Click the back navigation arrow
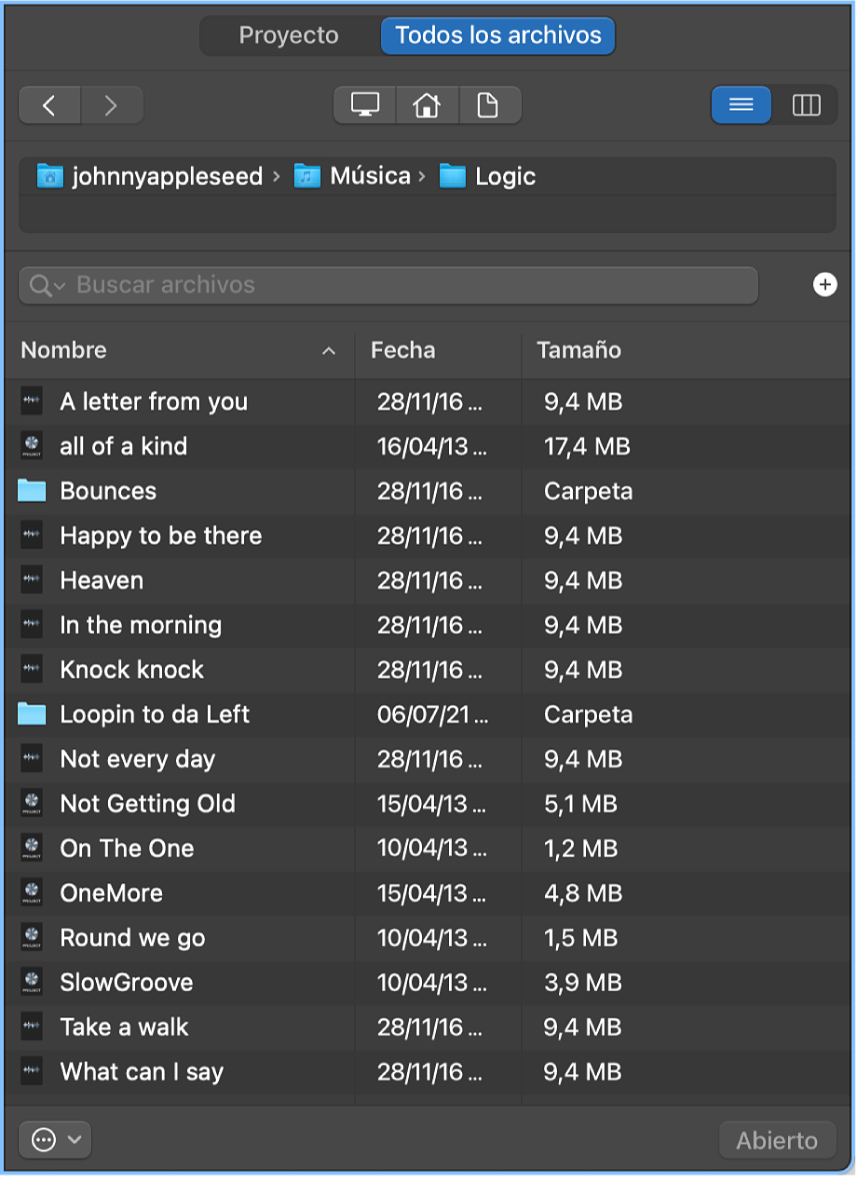The width and height of the screenshot is (857, 1178). point(49,105)
